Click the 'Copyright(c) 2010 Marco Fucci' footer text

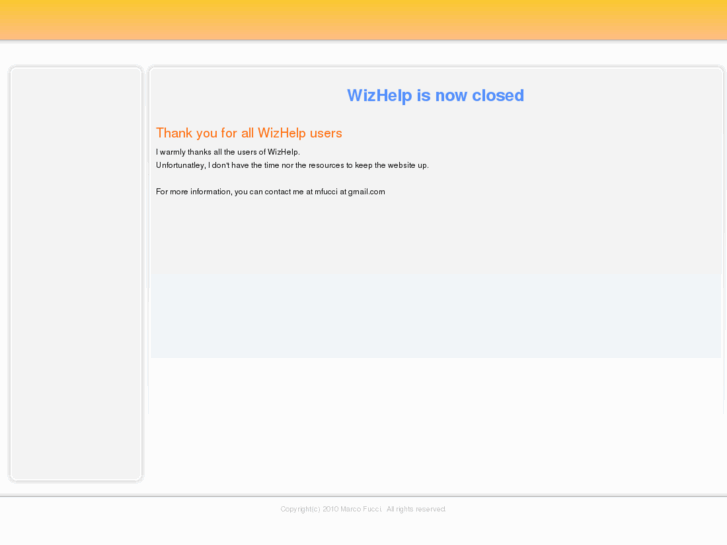pyautogui.click(x=363, y=509)
